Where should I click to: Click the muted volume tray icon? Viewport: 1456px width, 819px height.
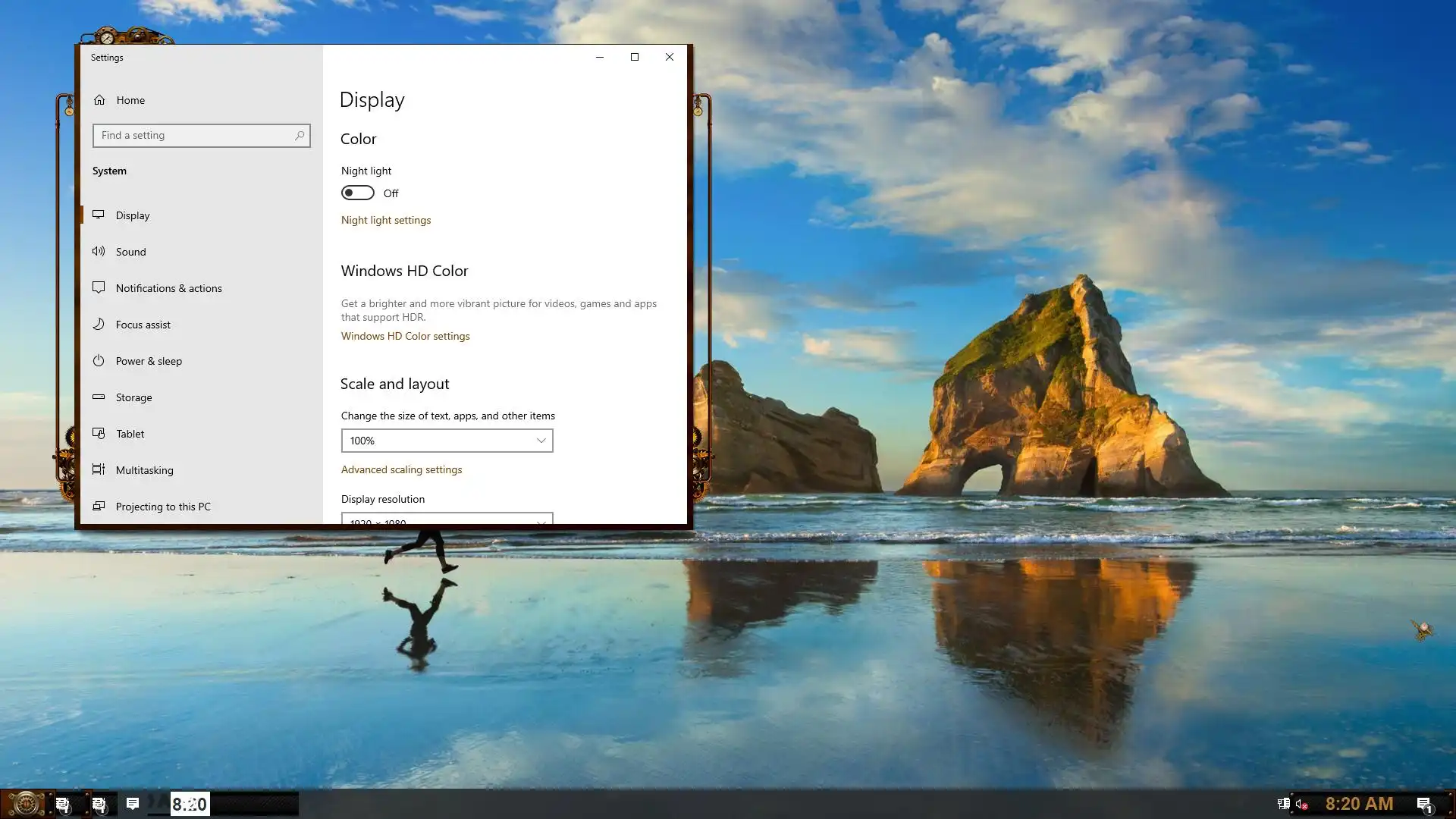click(x=1301, y=805)
